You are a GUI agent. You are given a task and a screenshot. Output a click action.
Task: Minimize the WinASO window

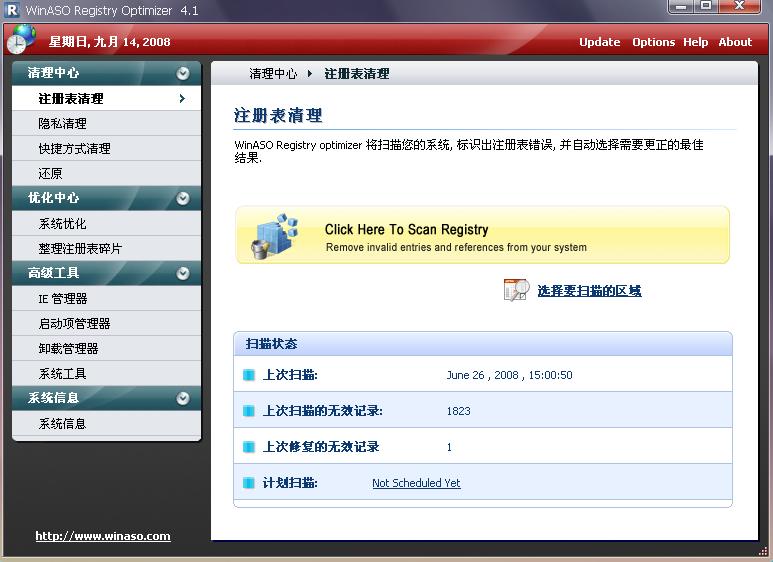(x=681, y=6)
